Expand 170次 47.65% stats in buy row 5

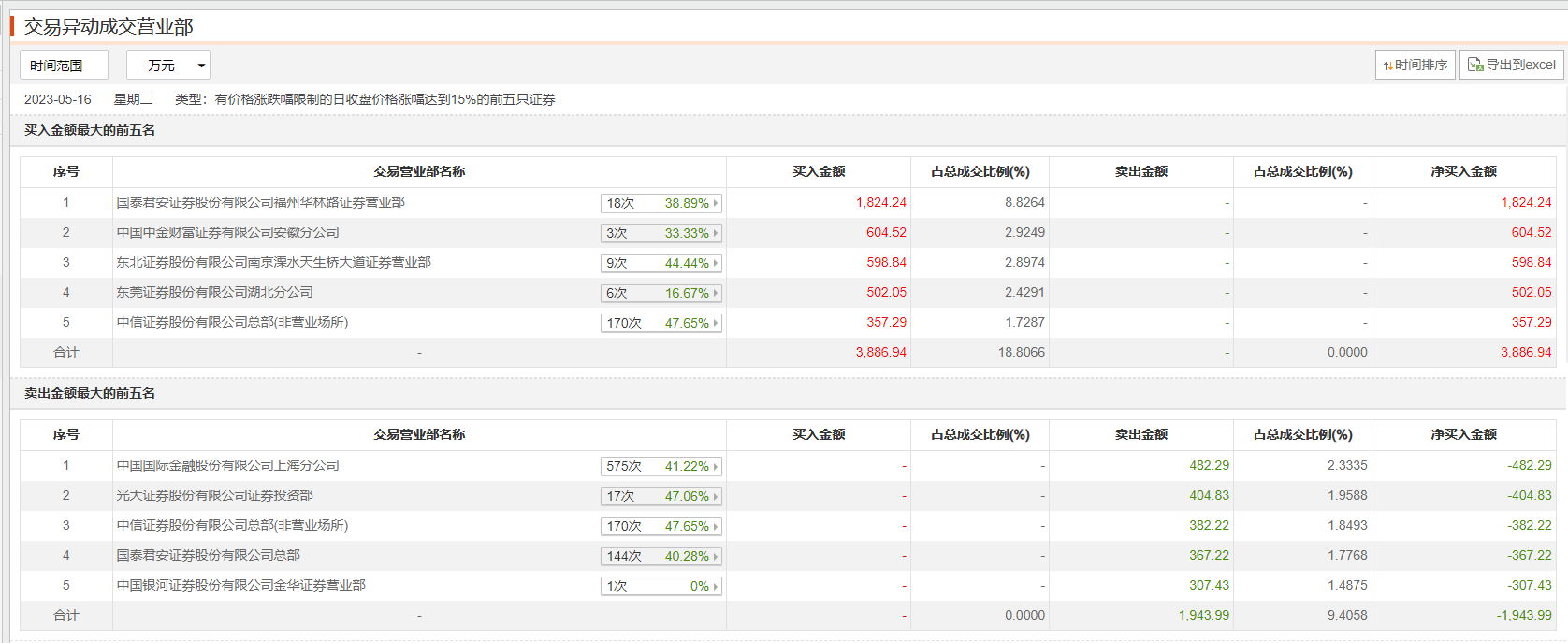(x=661, y=323)
